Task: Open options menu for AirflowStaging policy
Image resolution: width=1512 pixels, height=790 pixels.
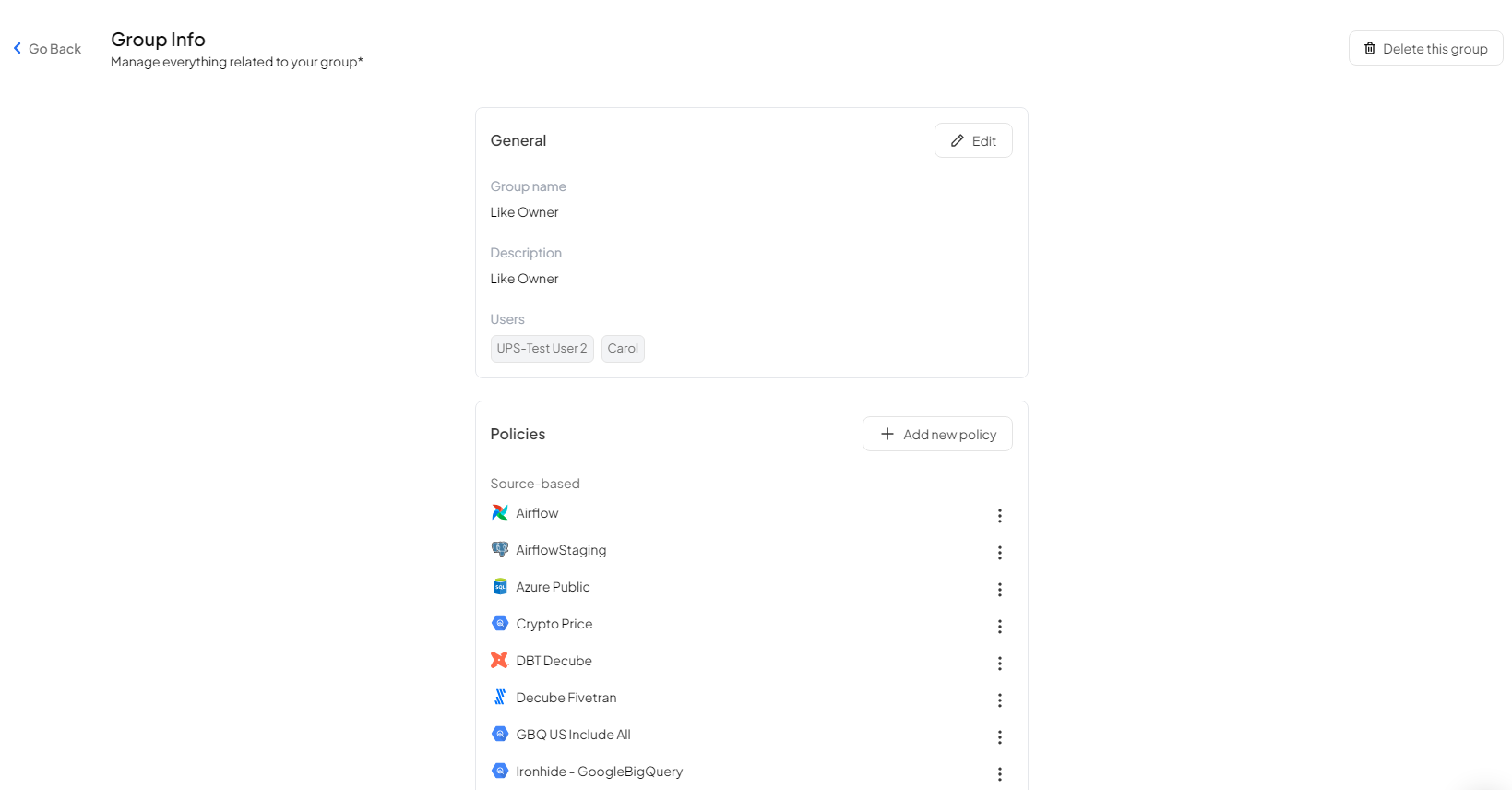Action: click(x=999, y=553)
